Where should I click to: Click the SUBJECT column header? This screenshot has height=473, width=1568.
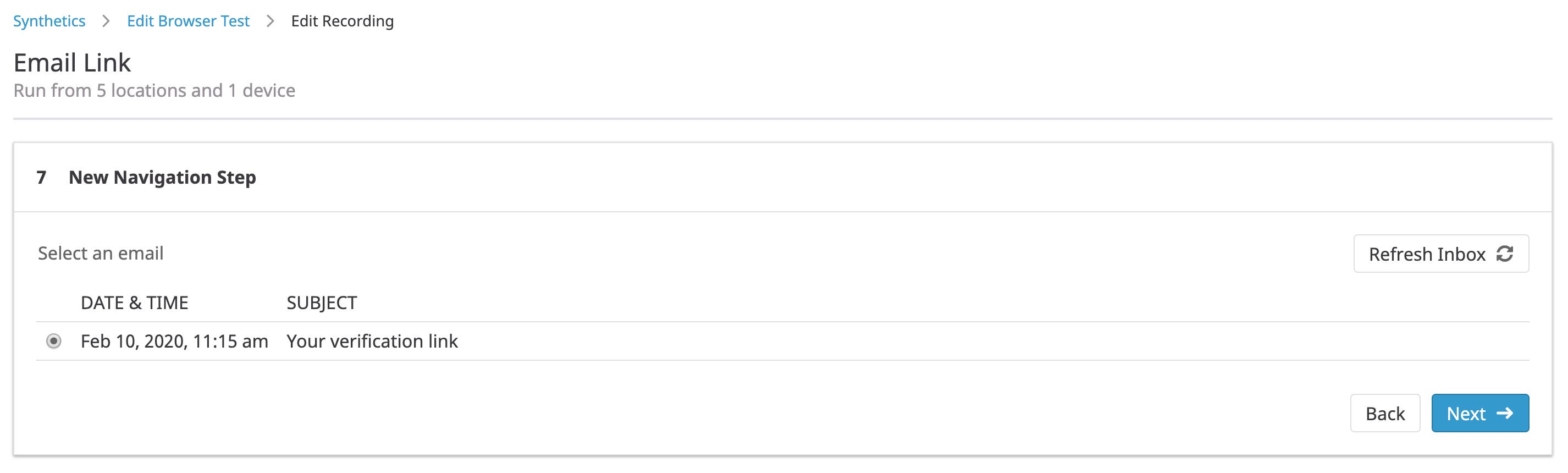click(x=322, y=302)
